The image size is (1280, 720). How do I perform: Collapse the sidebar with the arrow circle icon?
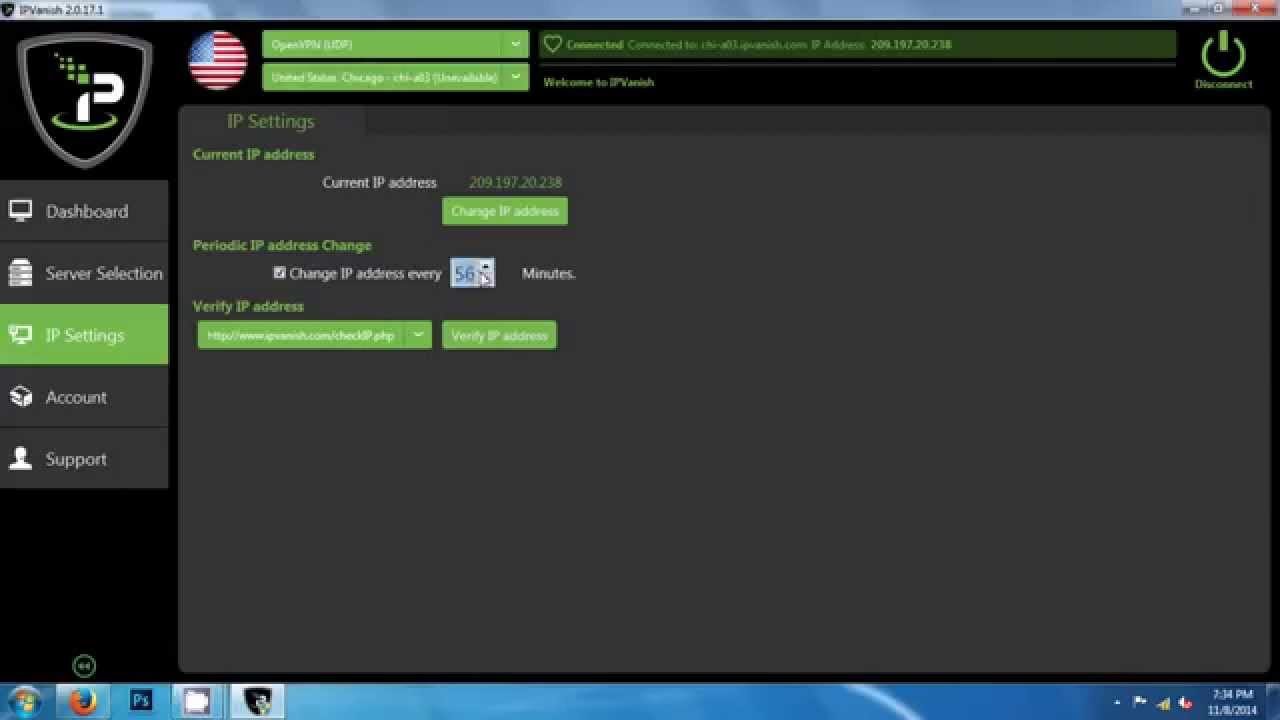click(84, 666)
